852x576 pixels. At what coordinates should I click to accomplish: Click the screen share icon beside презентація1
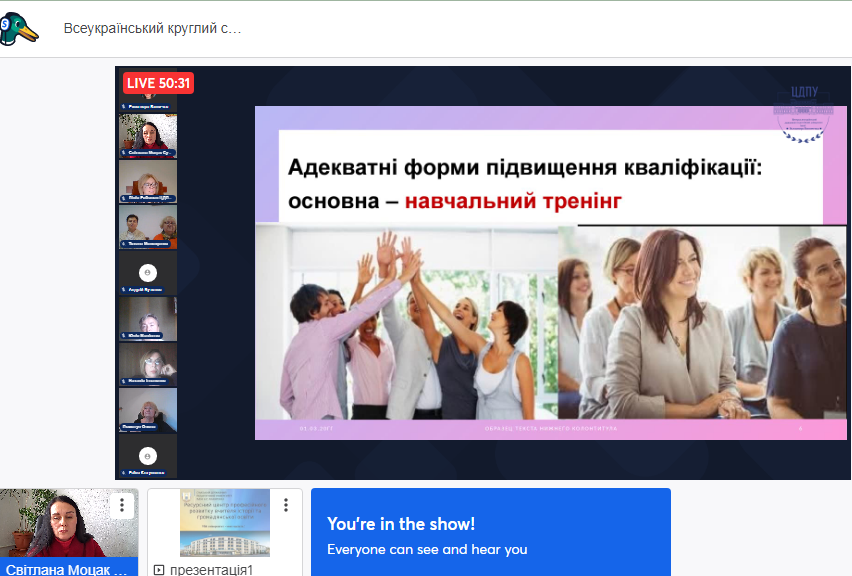pos(159,570)
